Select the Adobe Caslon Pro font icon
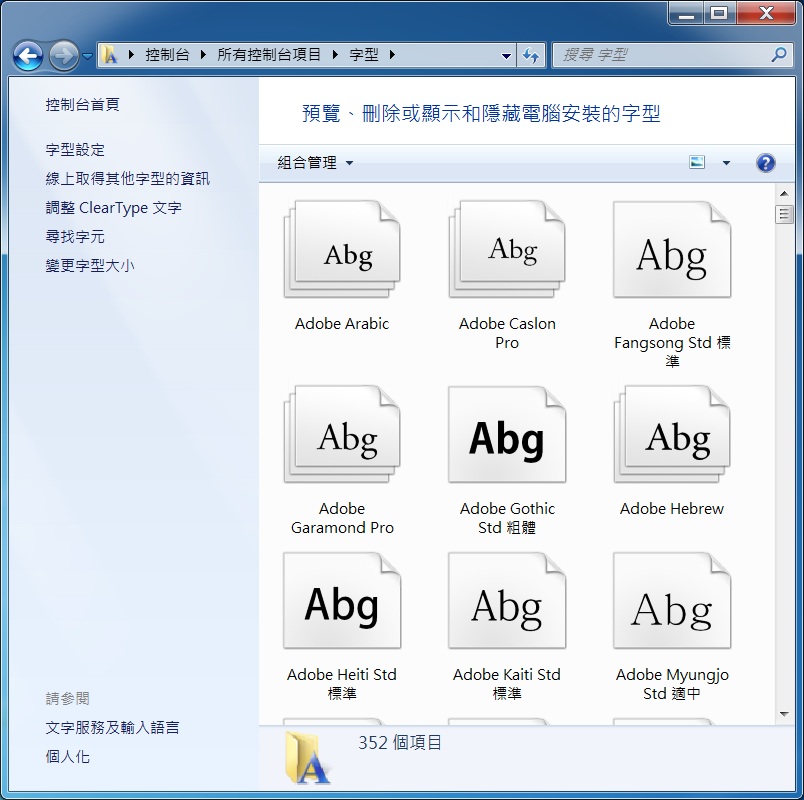Image resolution: width=804 pixels, height=800 pixels. click(507, 249)
